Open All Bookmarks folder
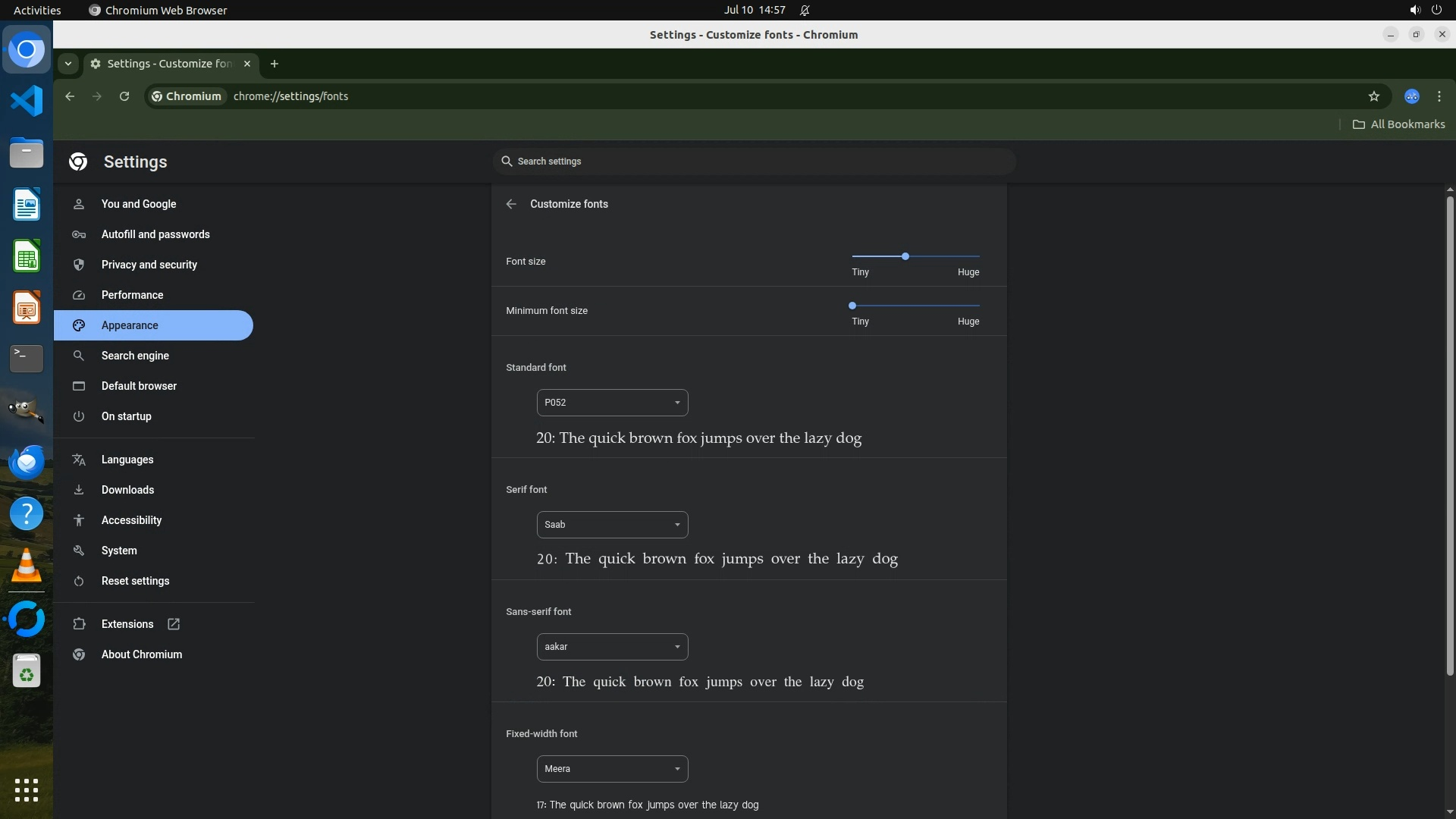 click(1399, 124)
